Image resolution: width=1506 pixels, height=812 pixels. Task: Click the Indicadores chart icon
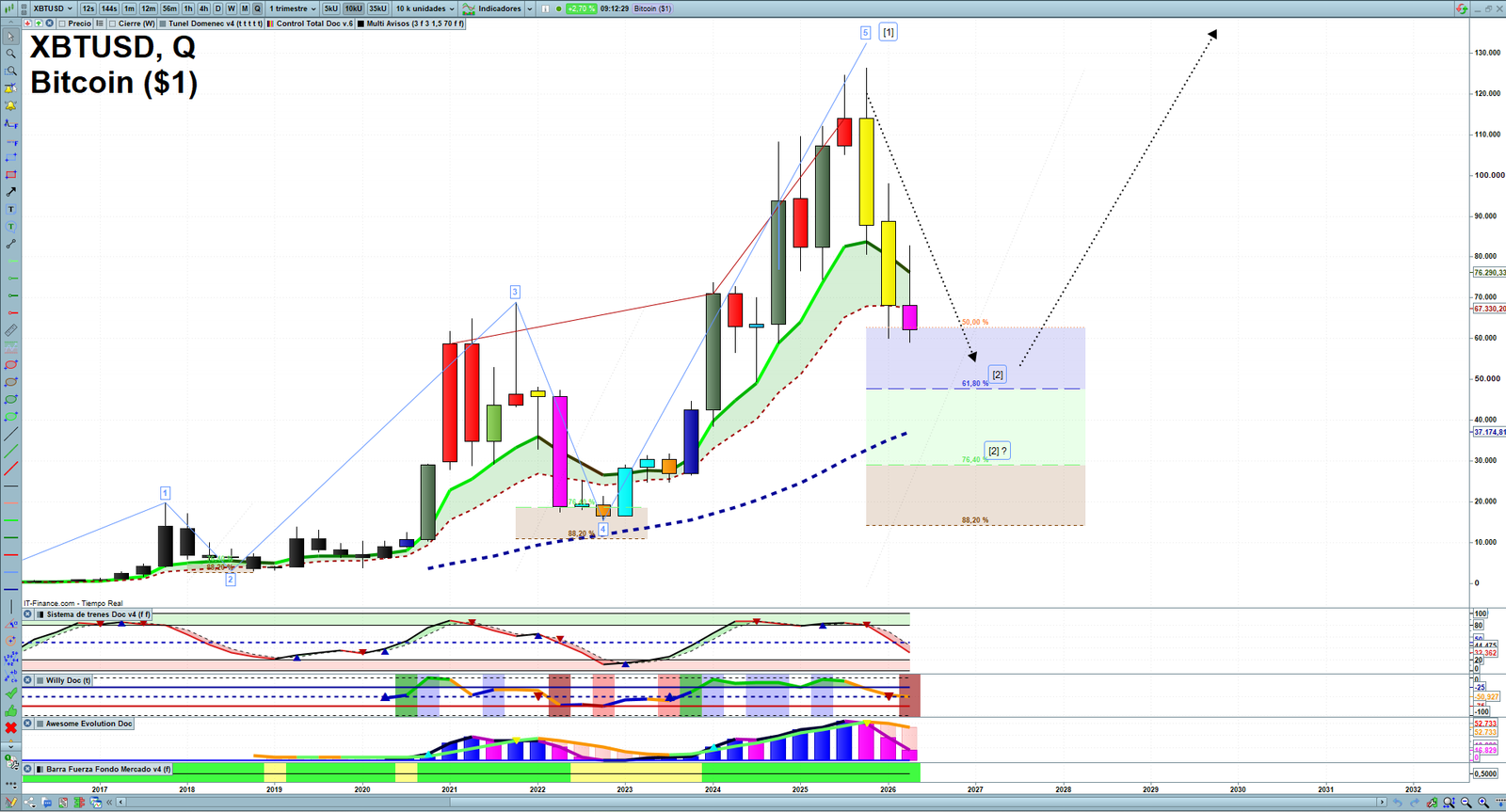pyautogui.click(x=469, y=8)
